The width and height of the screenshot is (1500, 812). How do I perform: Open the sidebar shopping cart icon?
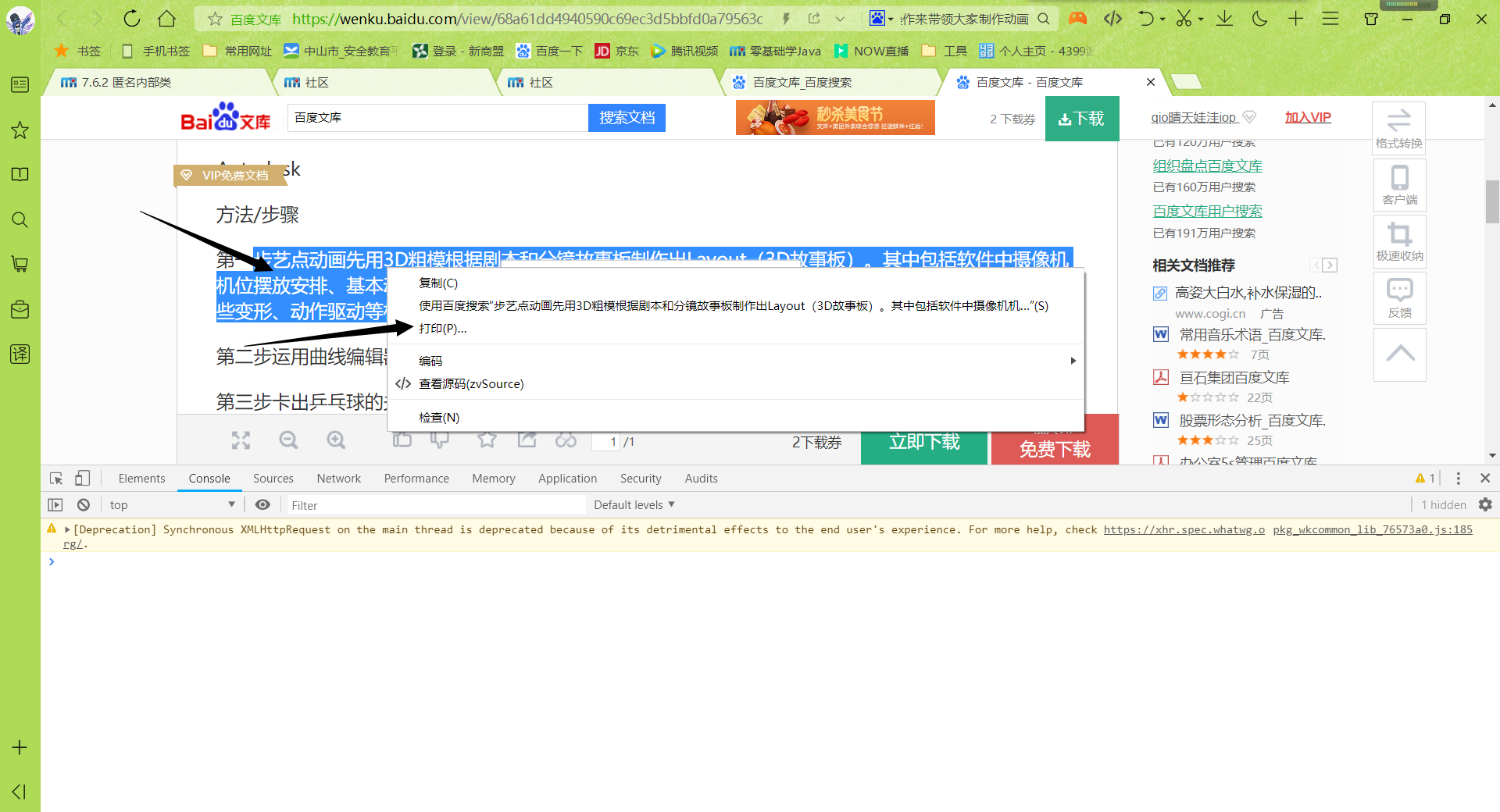[20, 264]
